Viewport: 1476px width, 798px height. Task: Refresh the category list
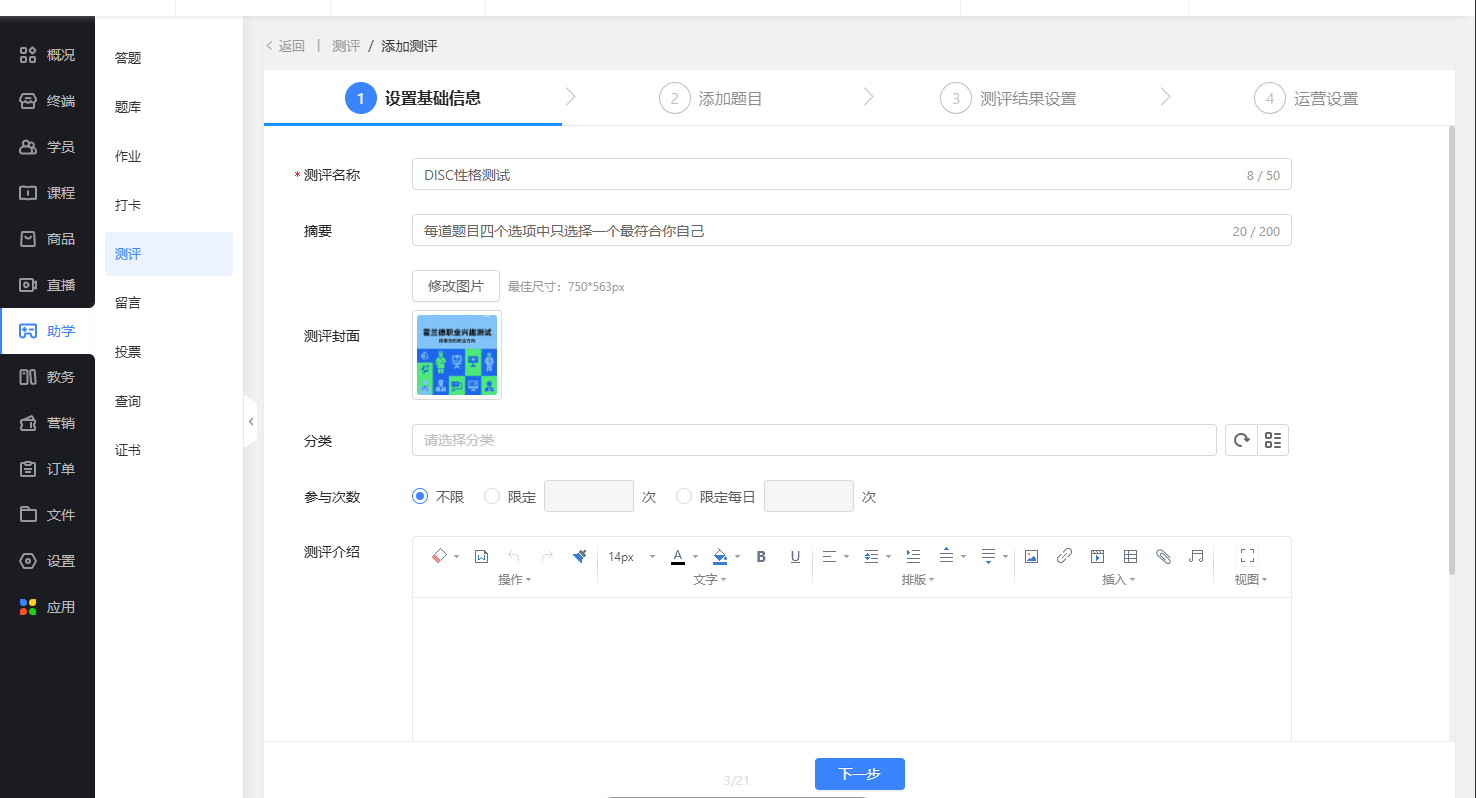point(1241,440)
